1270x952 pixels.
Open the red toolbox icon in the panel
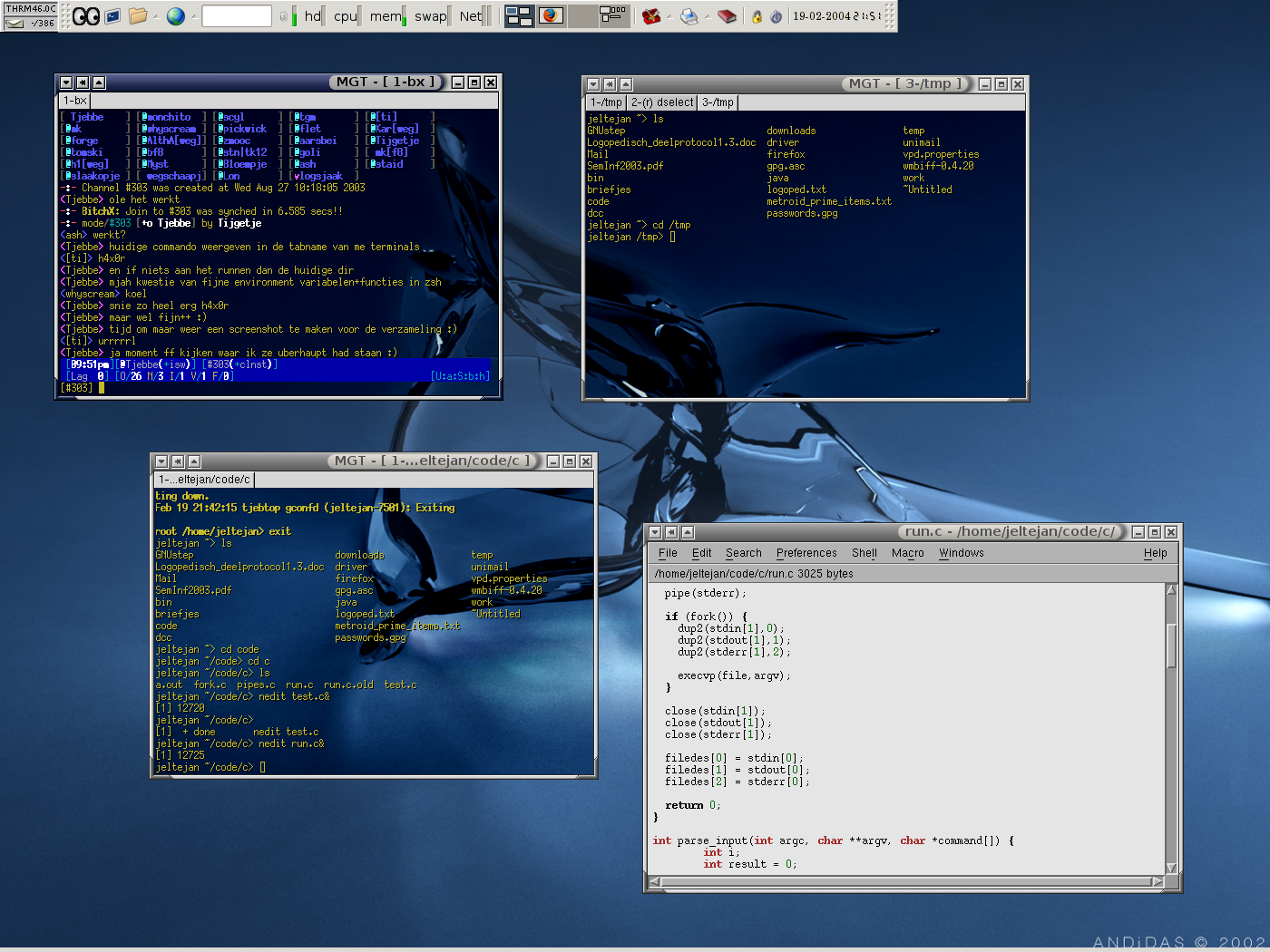pyautogui.click(x=650, y=16)
